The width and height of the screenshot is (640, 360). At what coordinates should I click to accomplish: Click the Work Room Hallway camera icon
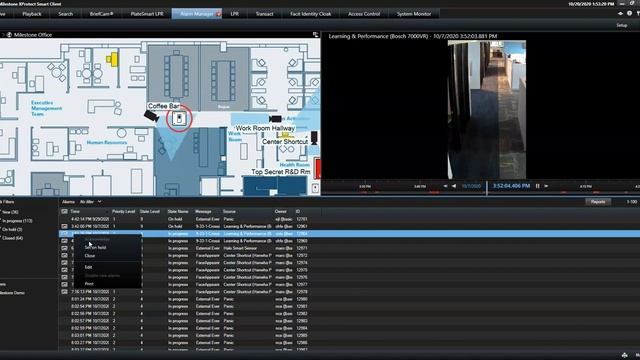pyautogui.click(x=275, y=119)
